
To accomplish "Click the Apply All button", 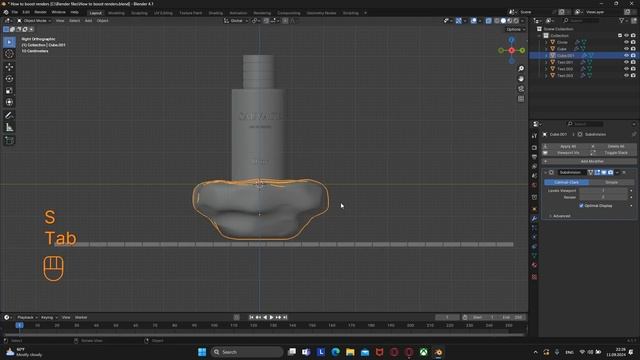I will pos(565,147).
